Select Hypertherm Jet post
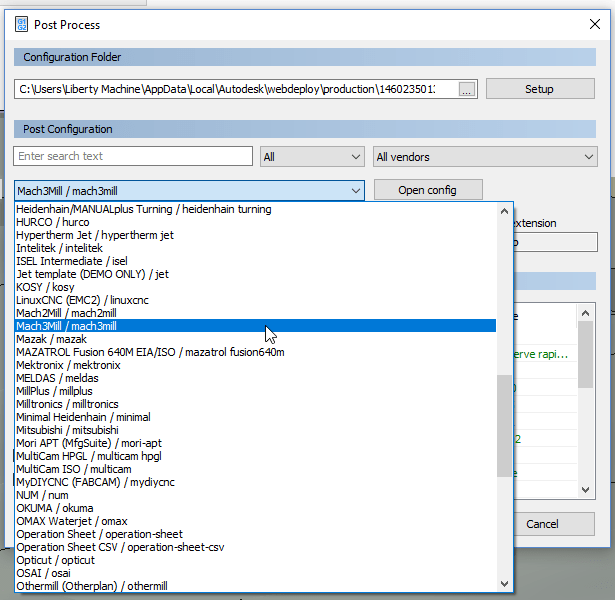 [255, 235]
